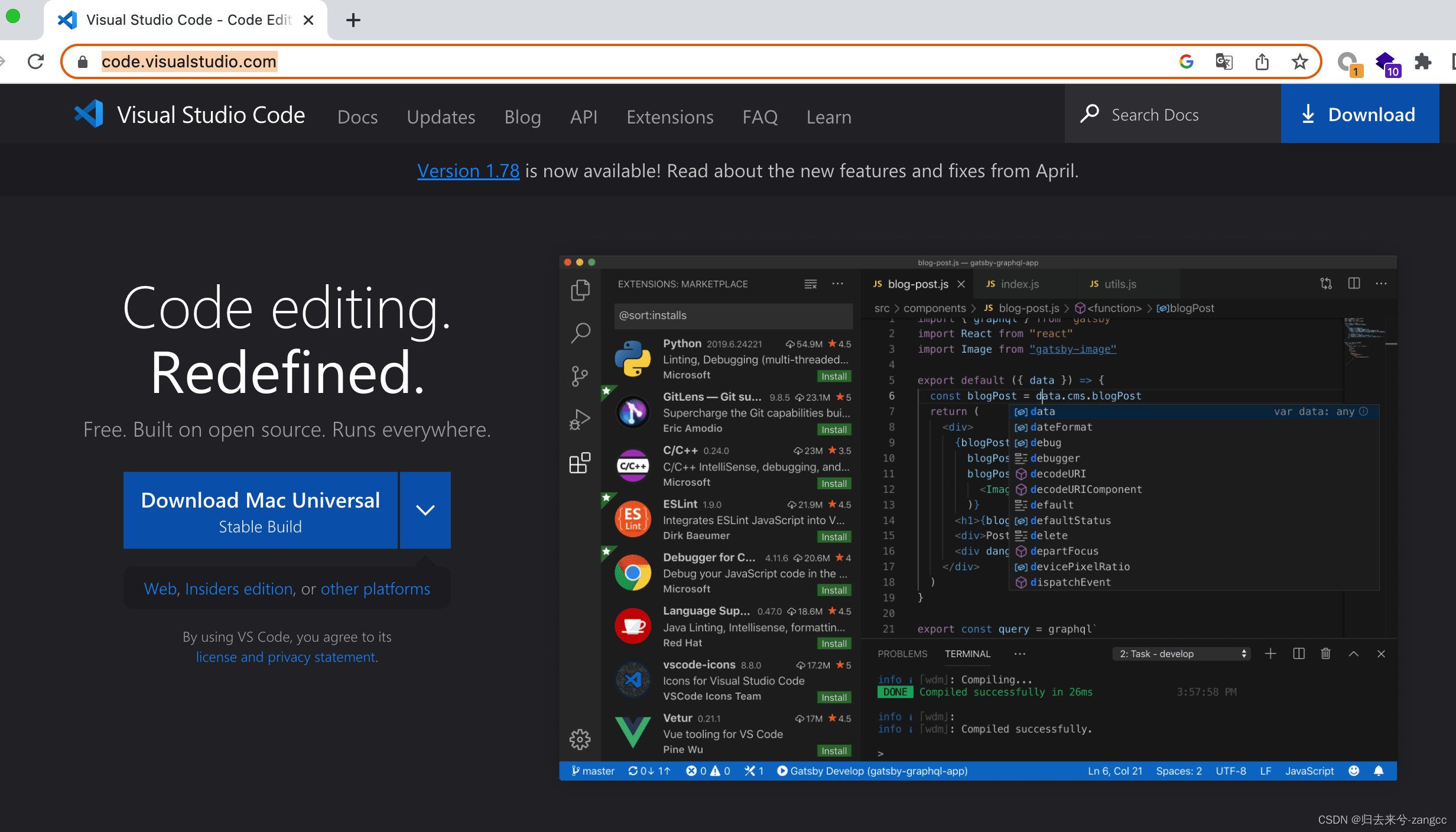This screenshot has width=1456, height=832.
Task: Expand download options dropdown arrow
Action: tap(425, 510)
